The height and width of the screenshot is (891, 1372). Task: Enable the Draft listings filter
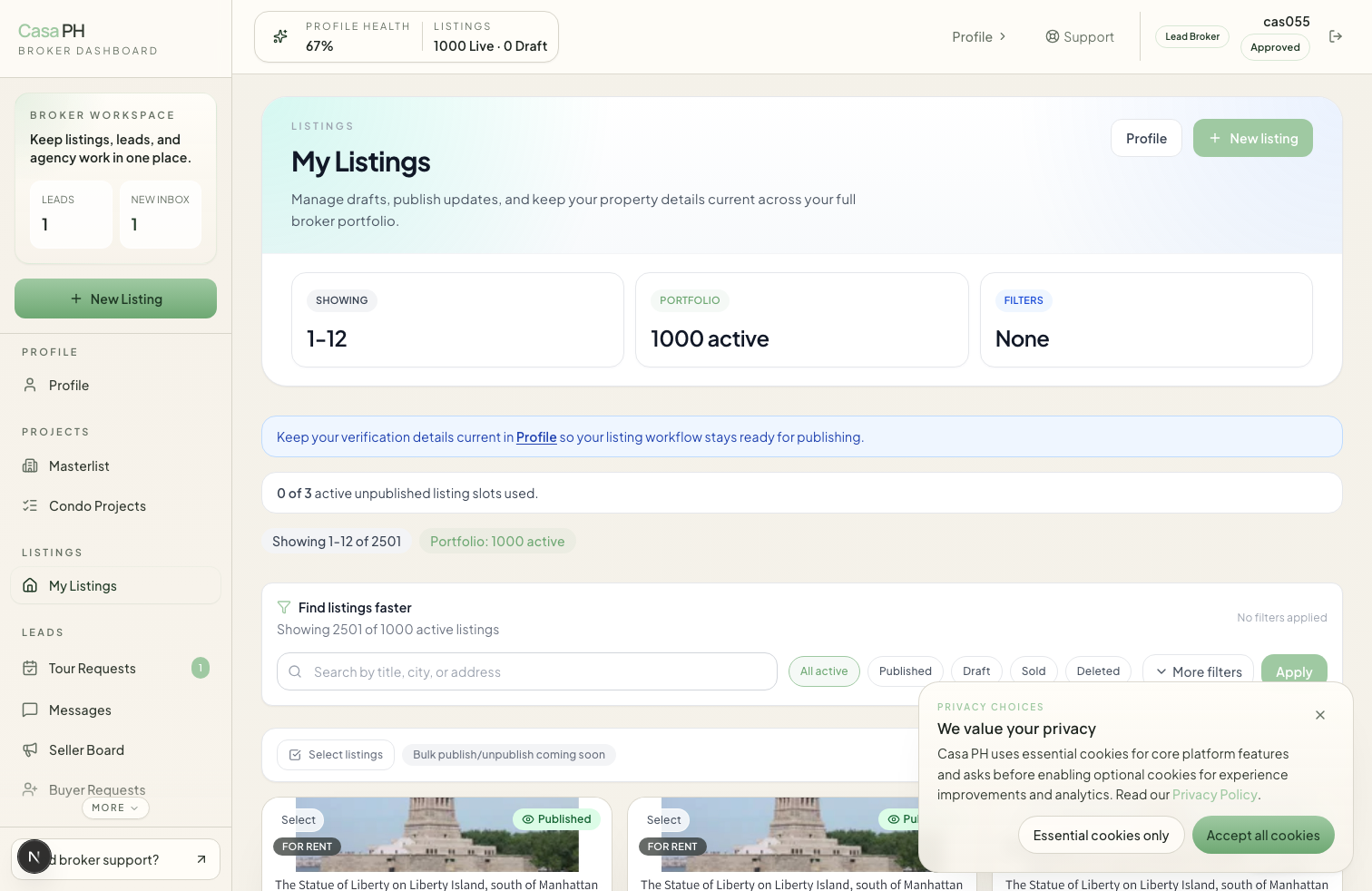[975, 671]
